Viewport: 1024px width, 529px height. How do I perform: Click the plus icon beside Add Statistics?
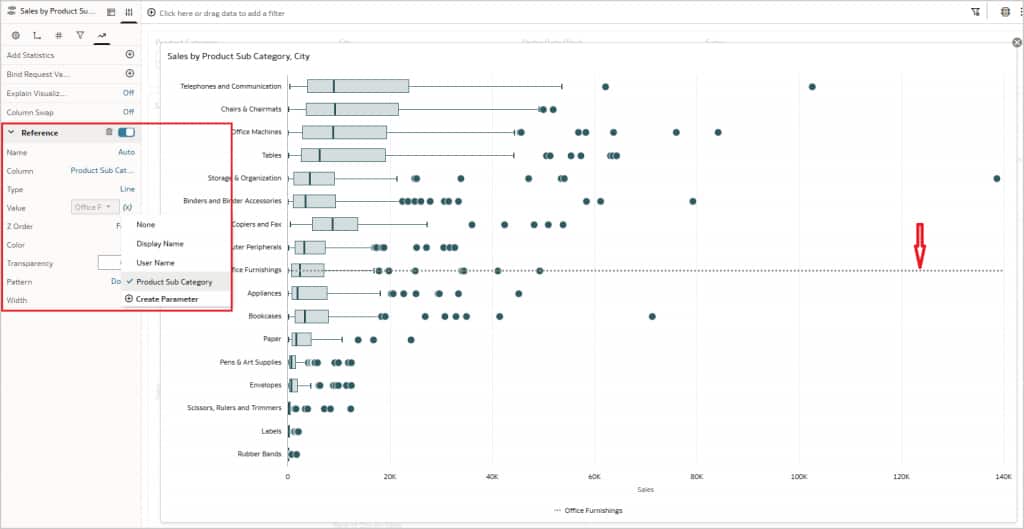click(x=129, y=55)
